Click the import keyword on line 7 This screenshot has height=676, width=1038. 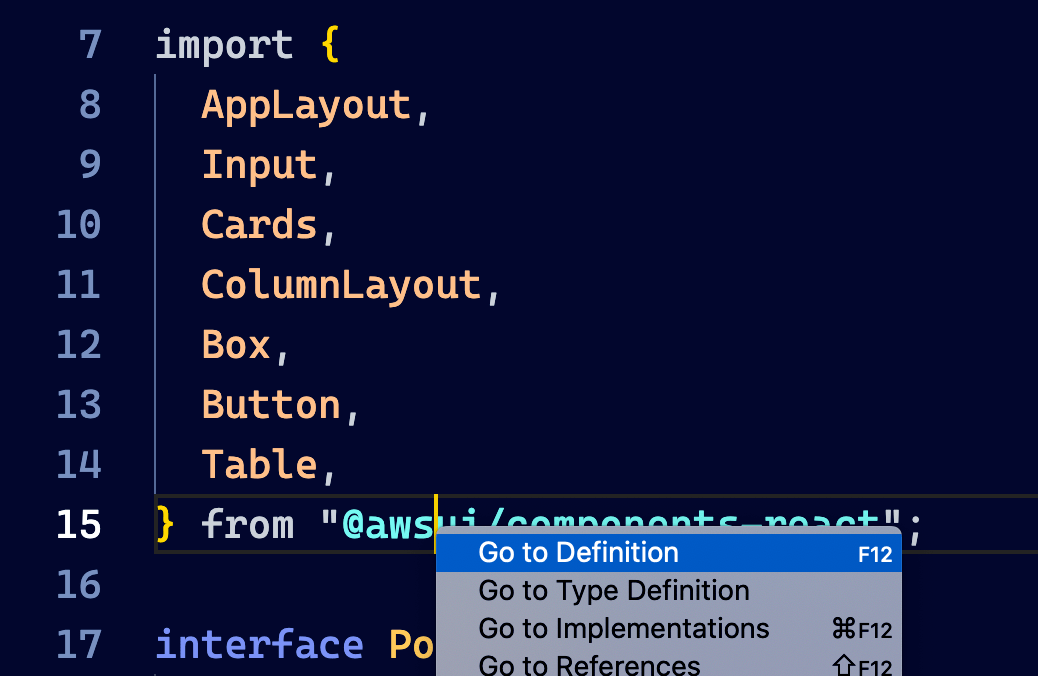click(x=222, y=44)
